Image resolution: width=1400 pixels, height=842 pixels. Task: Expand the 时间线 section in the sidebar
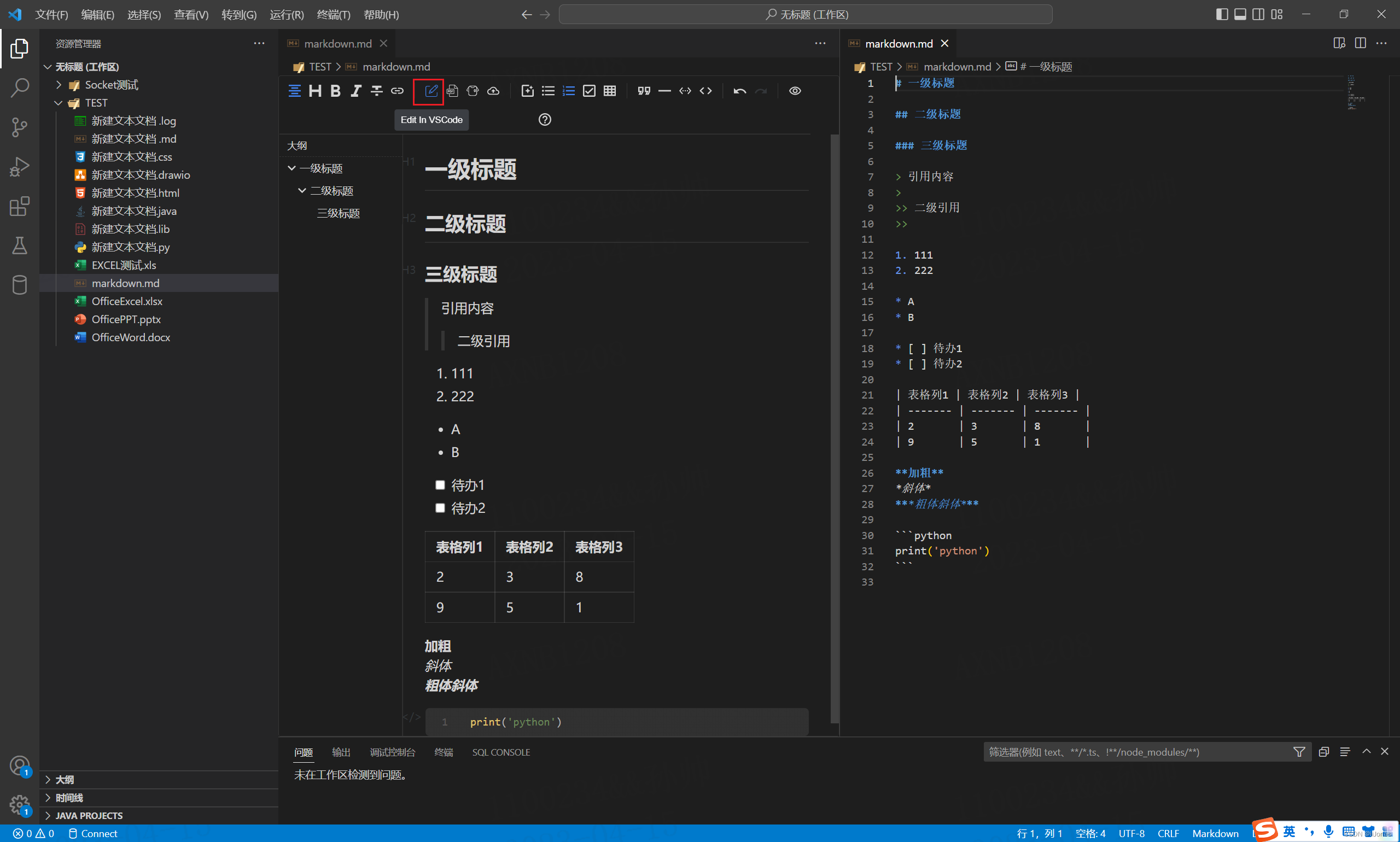coord(159,798)
